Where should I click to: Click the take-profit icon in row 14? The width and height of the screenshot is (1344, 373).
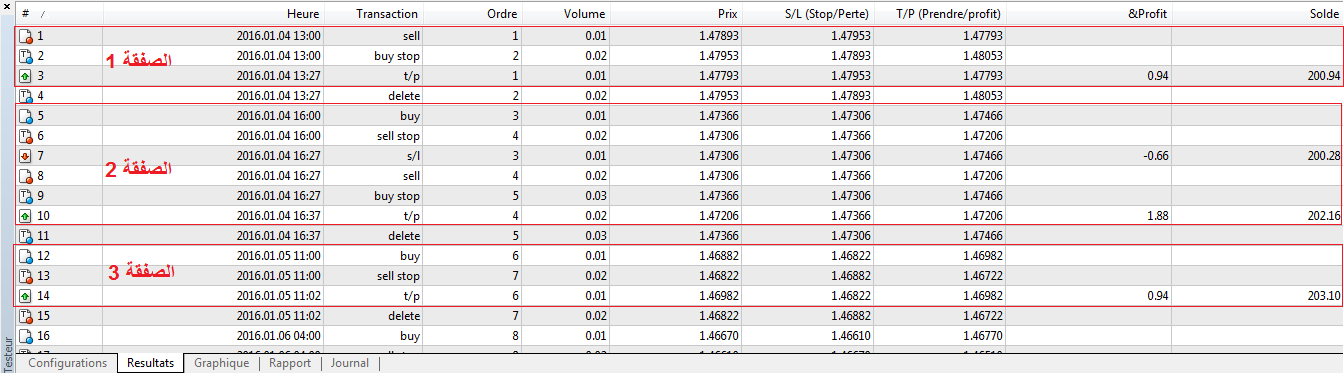pyautogui.click(x=26, y=296)
